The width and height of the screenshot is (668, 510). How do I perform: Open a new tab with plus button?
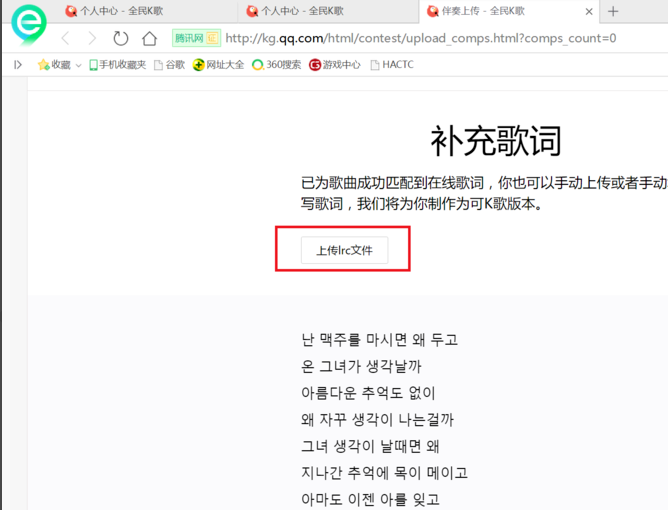pyautogui.click(x=613, y=11)
